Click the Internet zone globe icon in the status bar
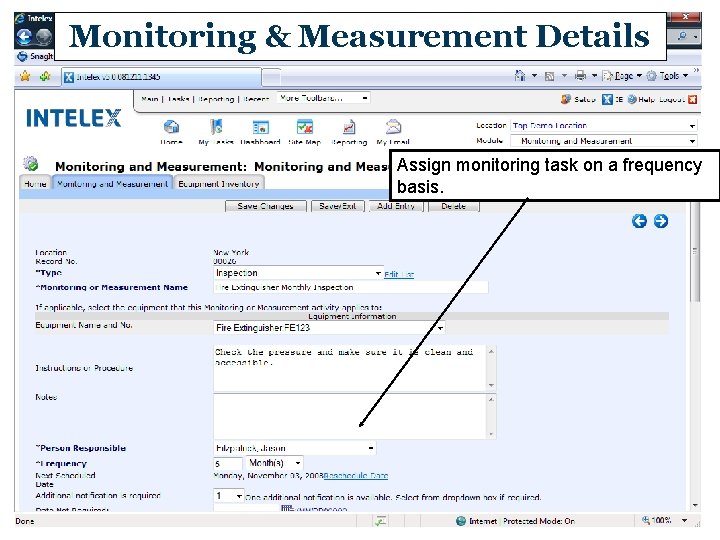The height and width of the screenshot is (540, 720). pyautogui.click(x=461, y=521)
